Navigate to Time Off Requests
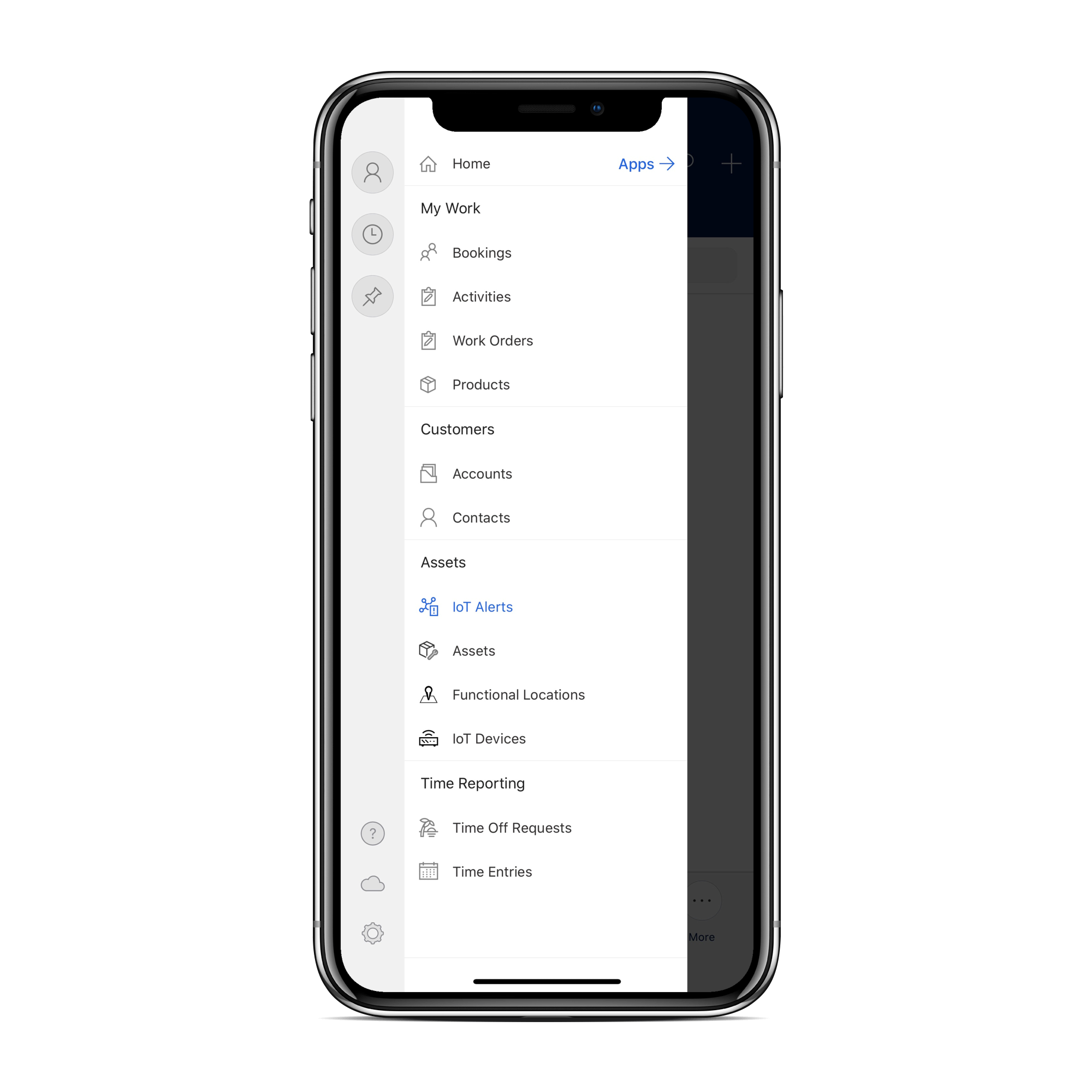 [x=512, y=827]
